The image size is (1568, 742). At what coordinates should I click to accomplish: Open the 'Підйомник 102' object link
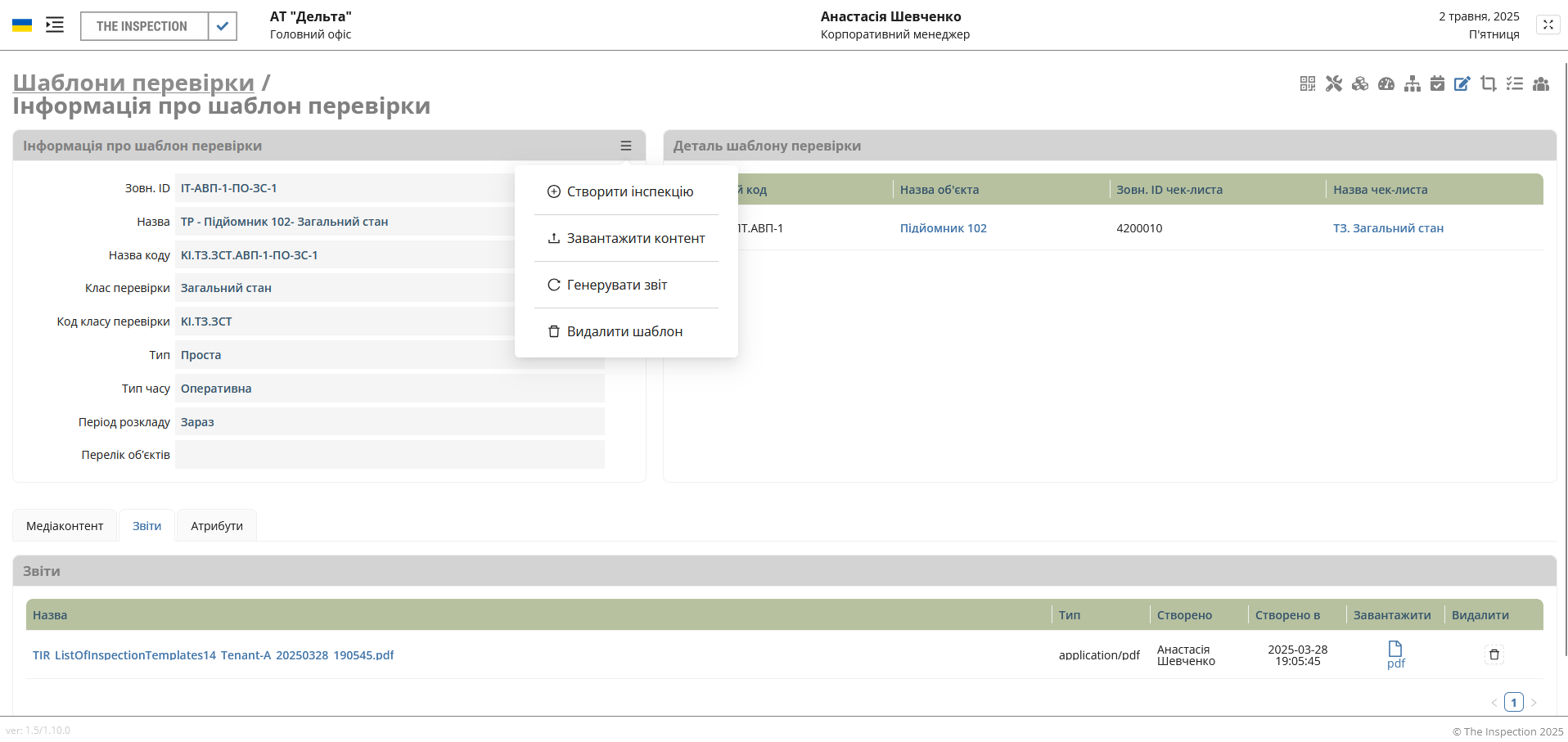(943, 228)
